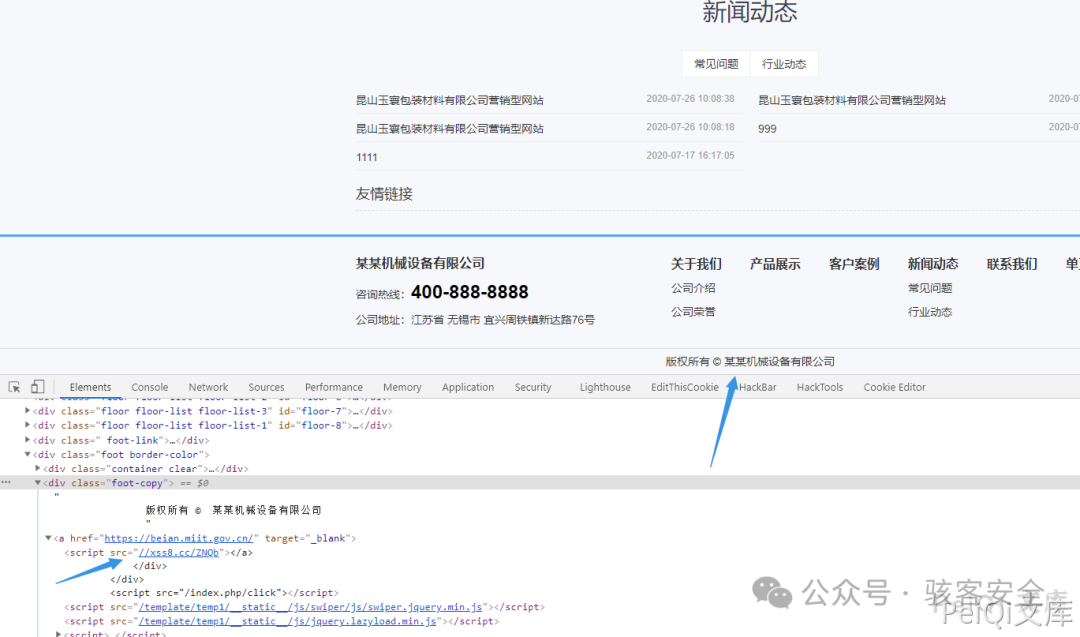The height and width of the screenshot is (637, 1080).
Task: Select the 行业动态 news tab
Action: point(784,64)
